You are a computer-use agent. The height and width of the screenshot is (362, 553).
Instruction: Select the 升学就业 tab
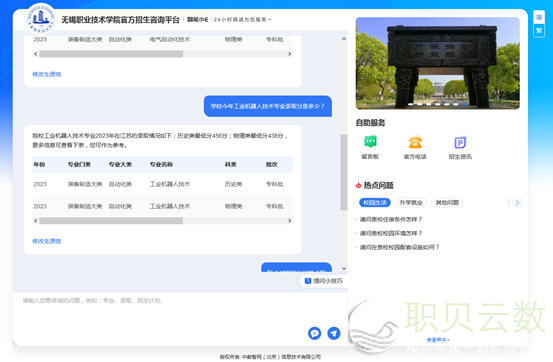pyautogui.click(x=411, y=203)
